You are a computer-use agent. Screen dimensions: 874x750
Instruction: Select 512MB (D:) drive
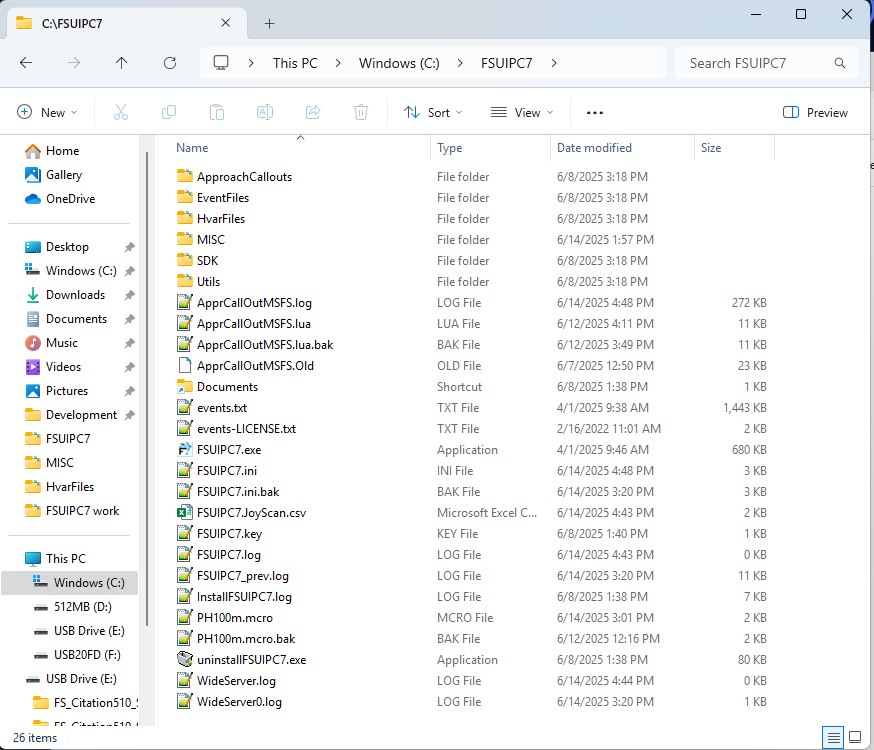tap(82, 607)
